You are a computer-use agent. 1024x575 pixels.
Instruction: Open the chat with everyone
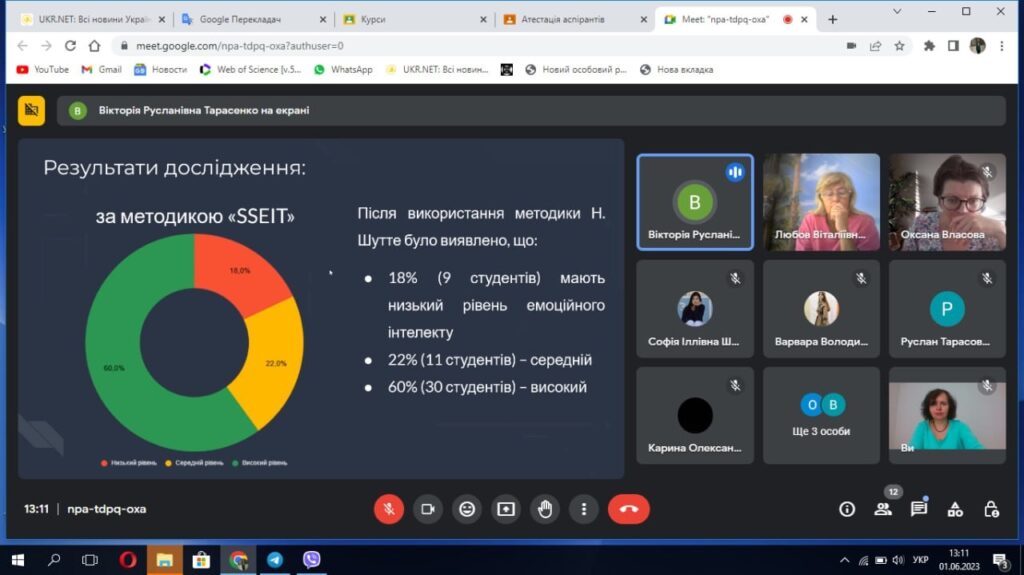919,509
